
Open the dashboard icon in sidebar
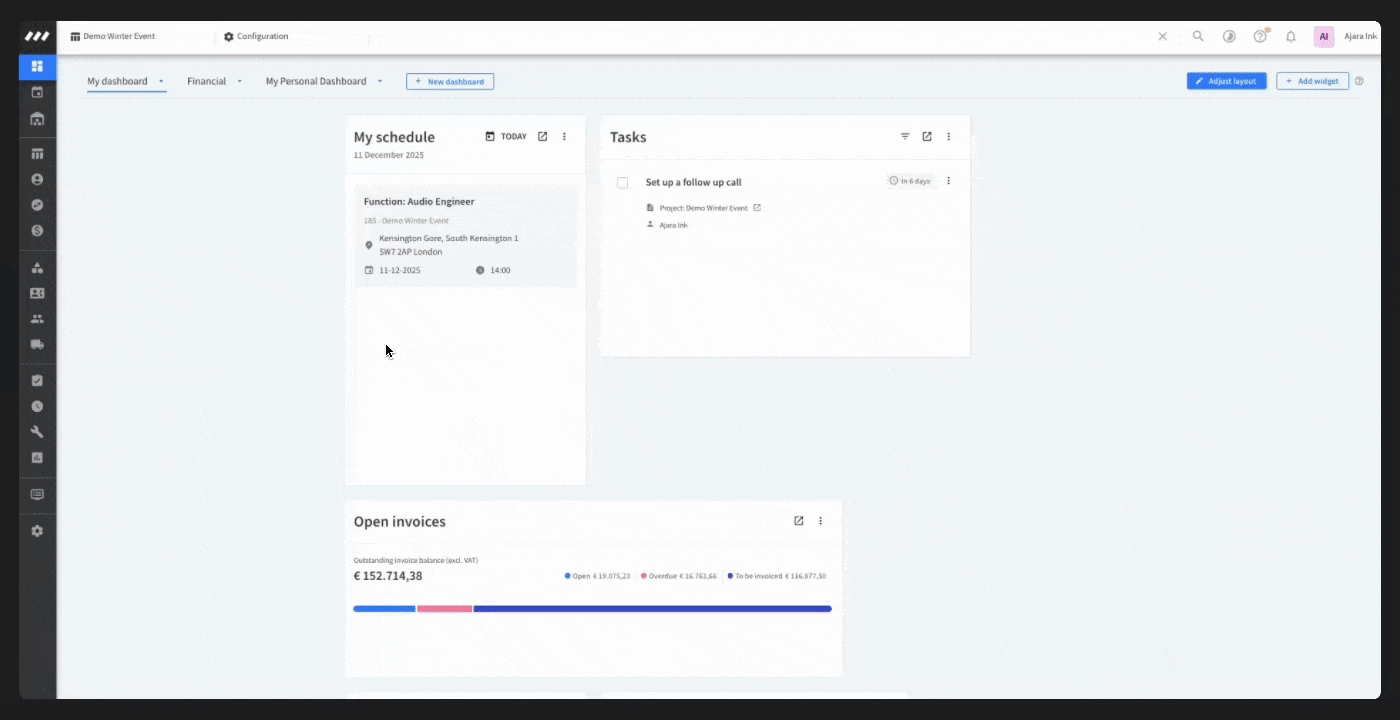point(37,67)
